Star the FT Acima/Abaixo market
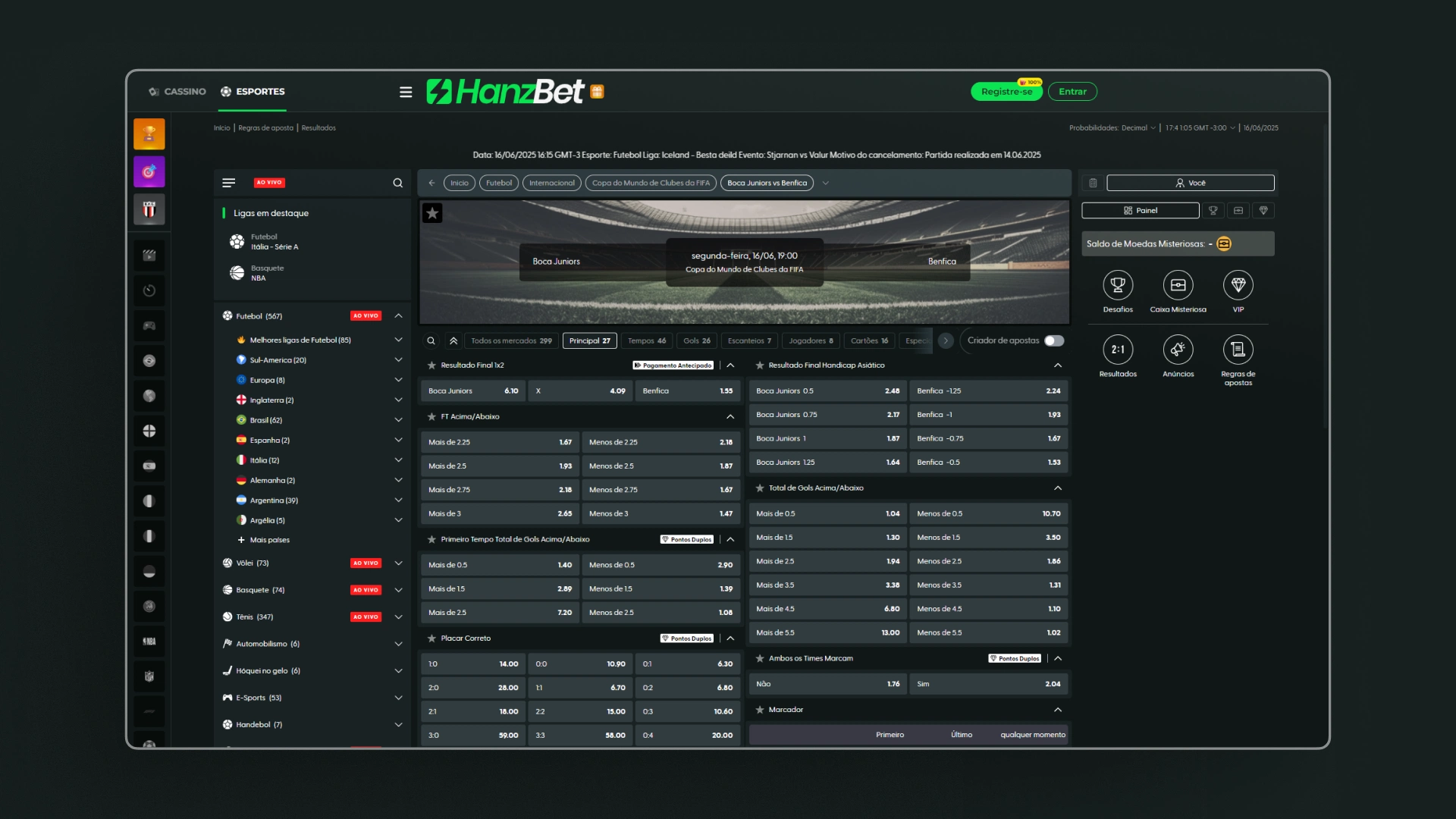This screenshot has height=819, width=1456. (x=431, y=417)
